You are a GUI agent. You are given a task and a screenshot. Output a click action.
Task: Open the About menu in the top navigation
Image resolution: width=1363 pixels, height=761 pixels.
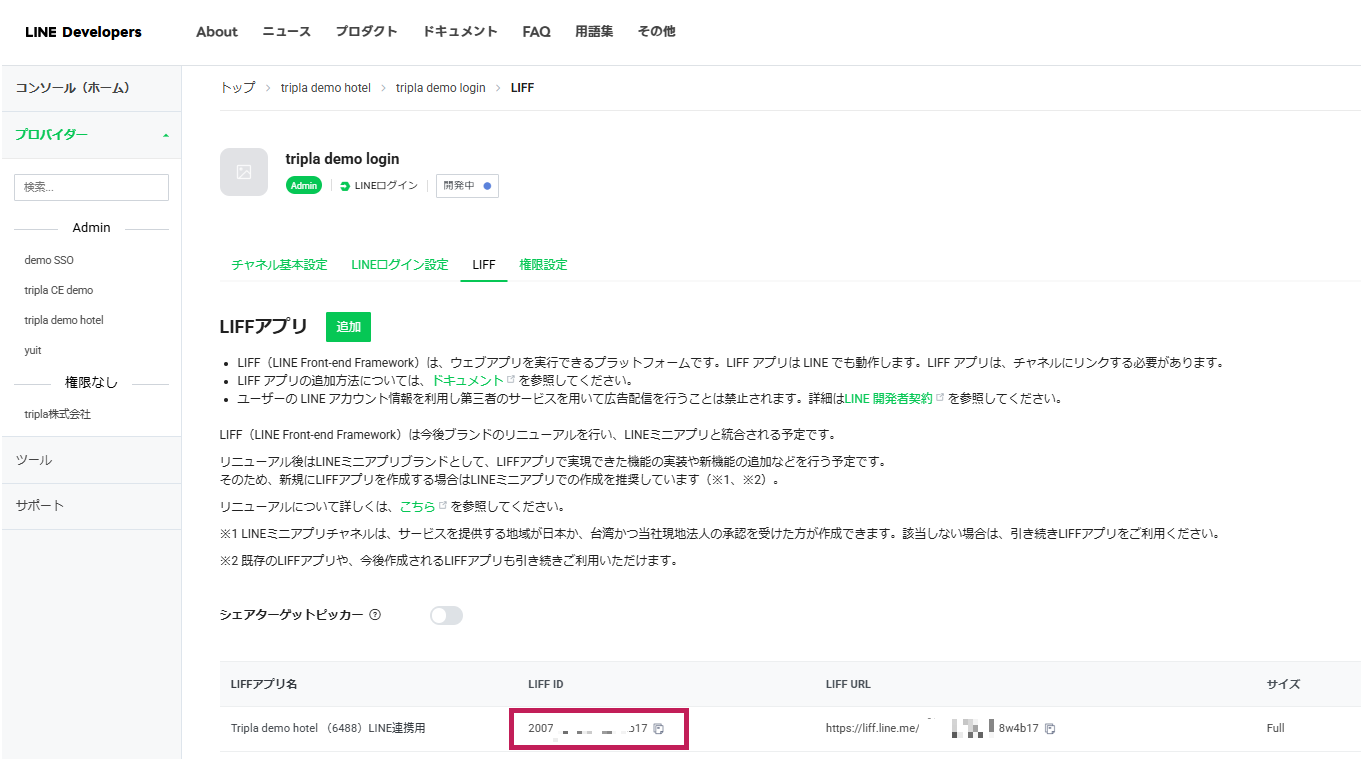click(x=217, y=32)
